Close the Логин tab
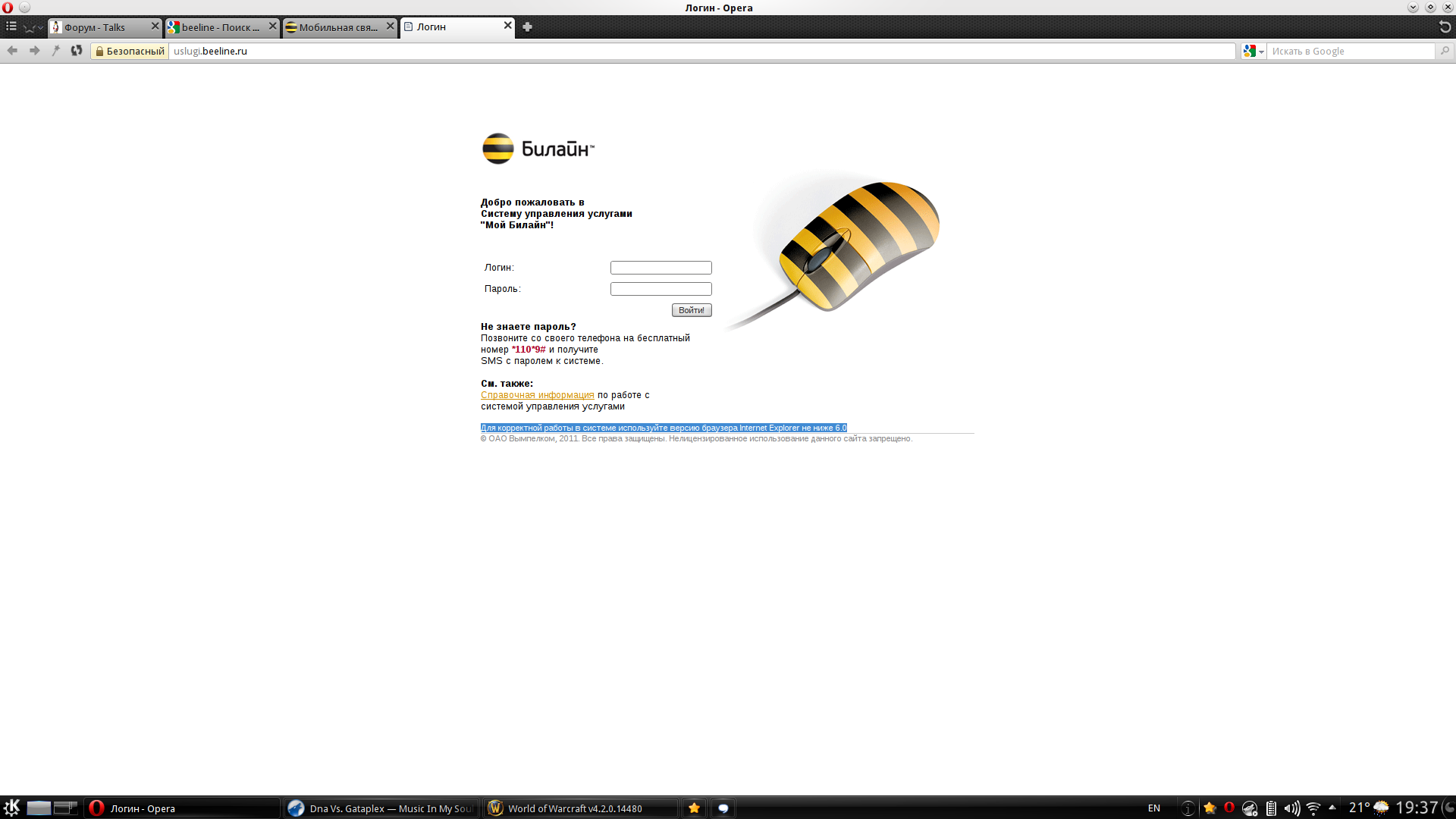Screen dimensions: 1456x819 pos(508,26)
